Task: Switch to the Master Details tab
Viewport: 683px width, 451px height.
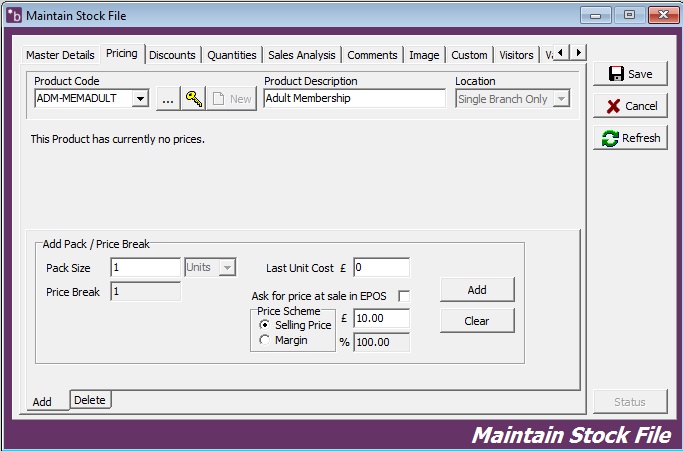Action: [x=60, y=55]
